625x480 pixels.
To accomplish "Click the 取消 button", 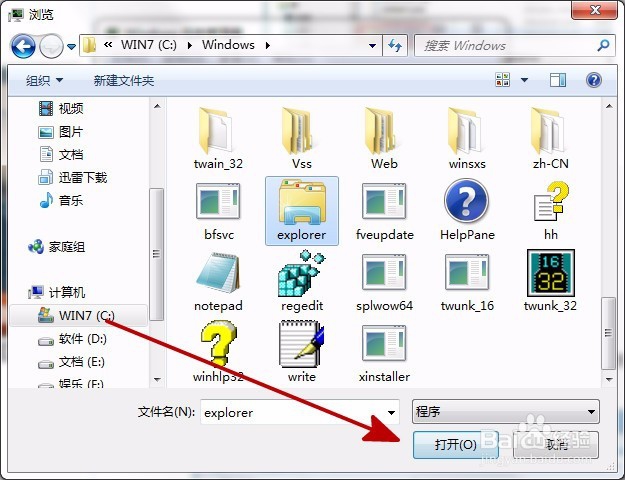I will [556, 444].
